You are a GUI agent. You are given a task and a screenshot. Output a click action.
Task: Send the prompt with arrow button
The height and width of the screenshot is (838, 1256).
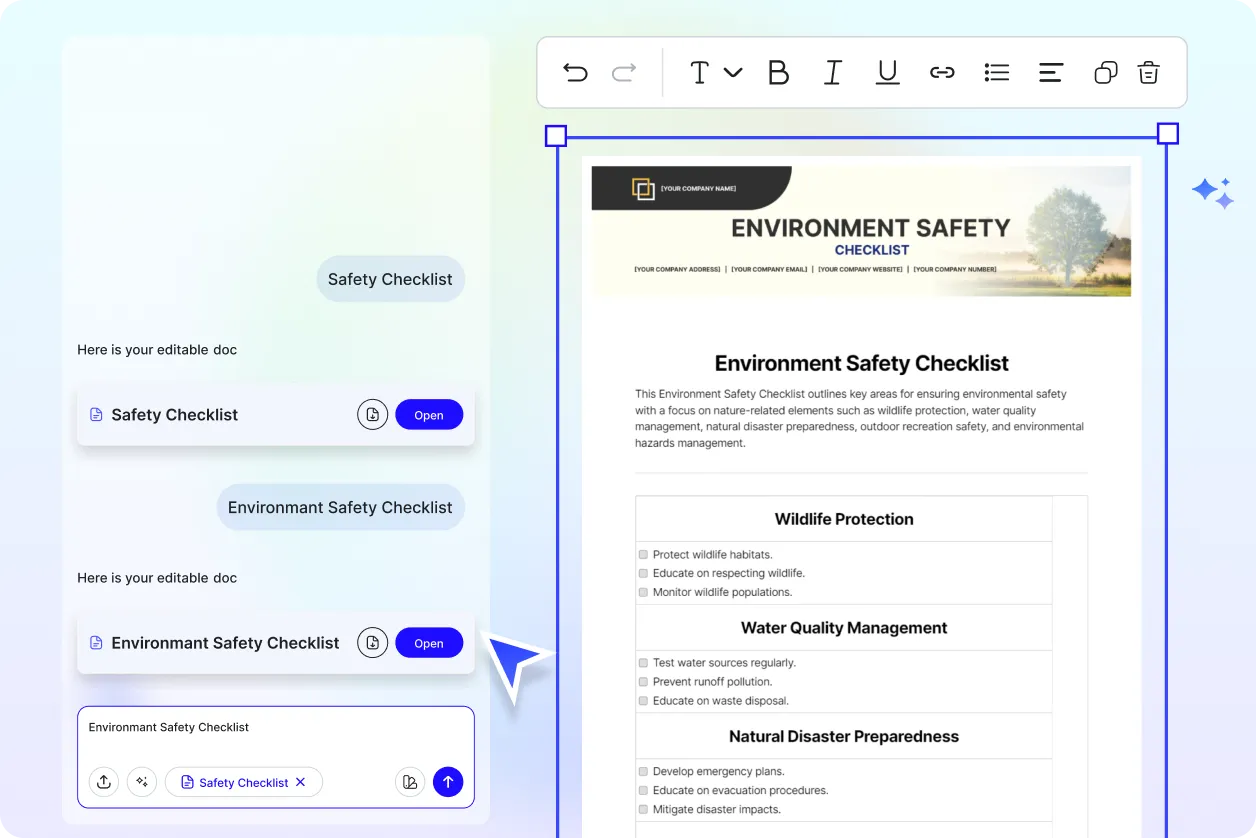tap(448, 782)
